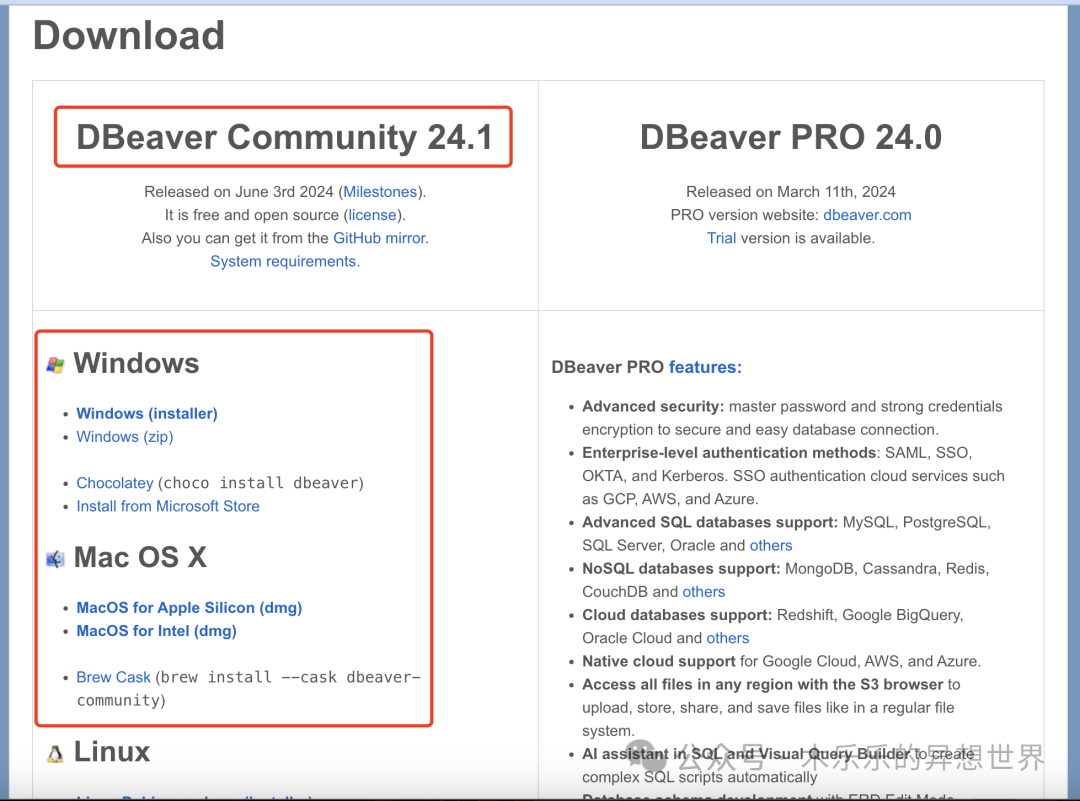Viewport: 1080px width, 801px height.
Task: Click the DBeaver PRO features link
Action: pyautogui.click(x=705, y=367)
